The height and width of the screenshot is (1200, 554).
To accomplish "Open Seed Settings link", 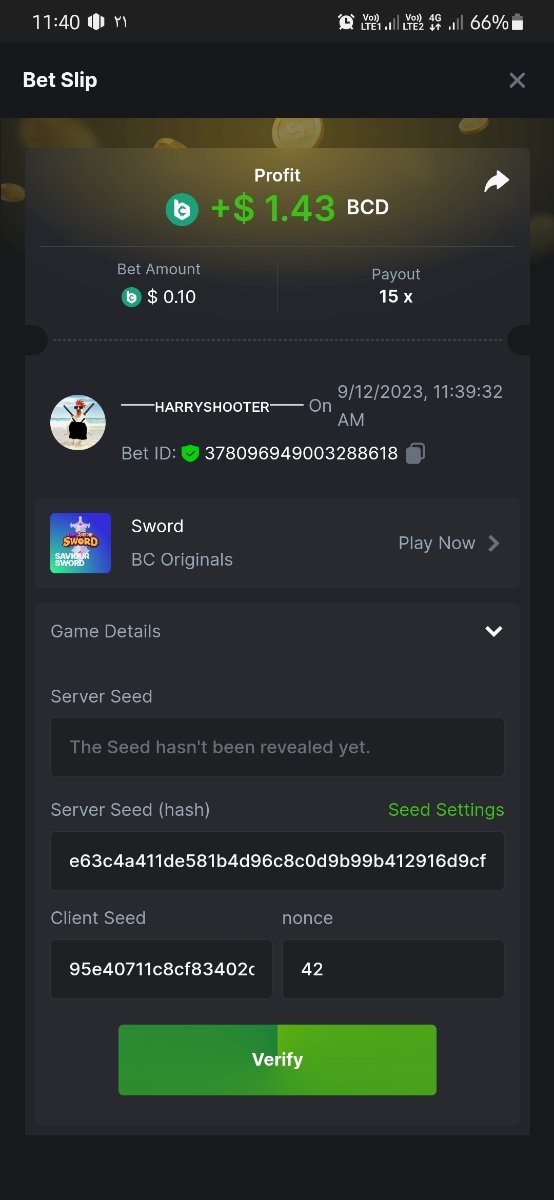I will [446, 810].
